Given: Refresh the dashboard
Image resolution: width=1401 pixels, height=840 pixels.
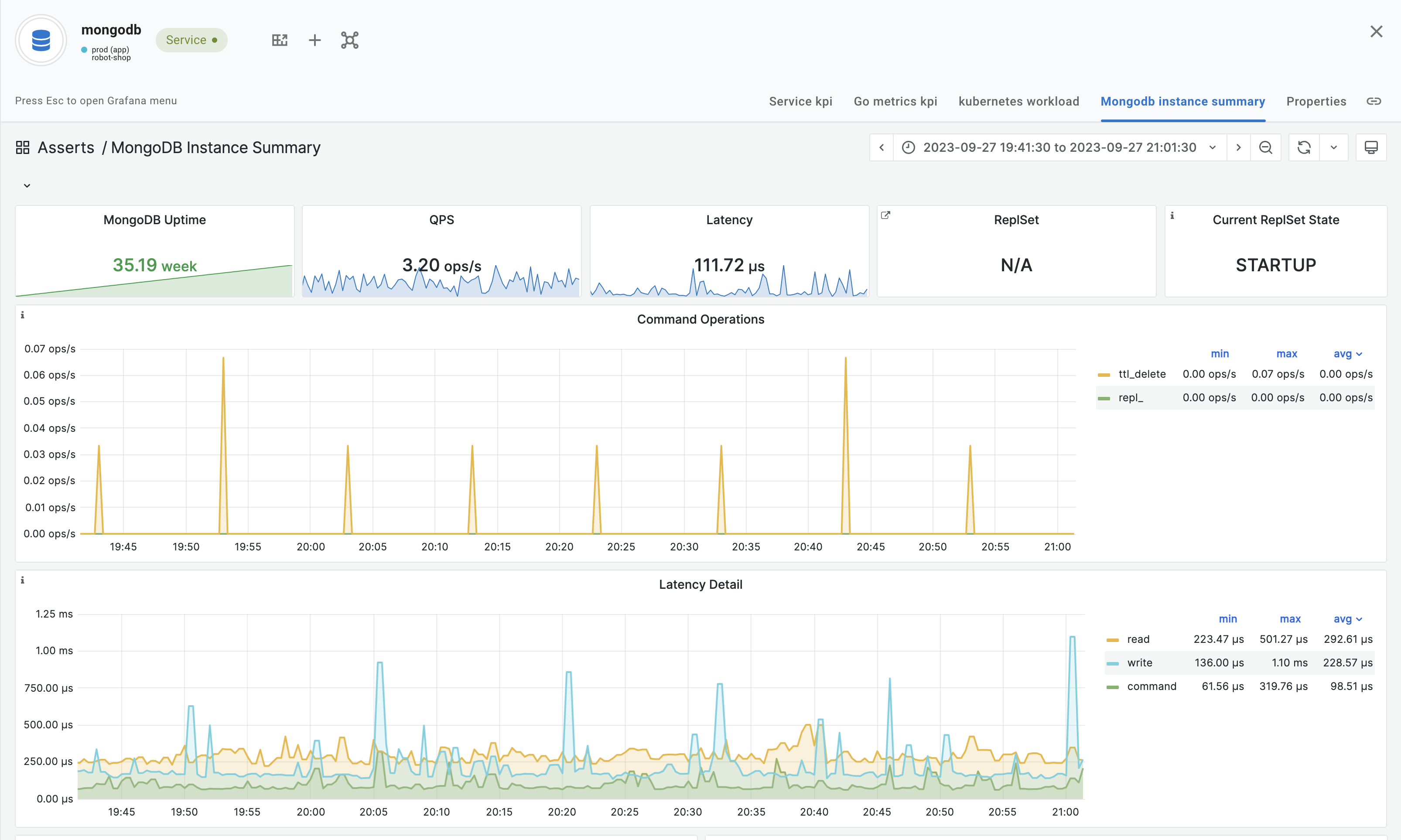Looking at the screenshot, I should [x=1304, y=148].
